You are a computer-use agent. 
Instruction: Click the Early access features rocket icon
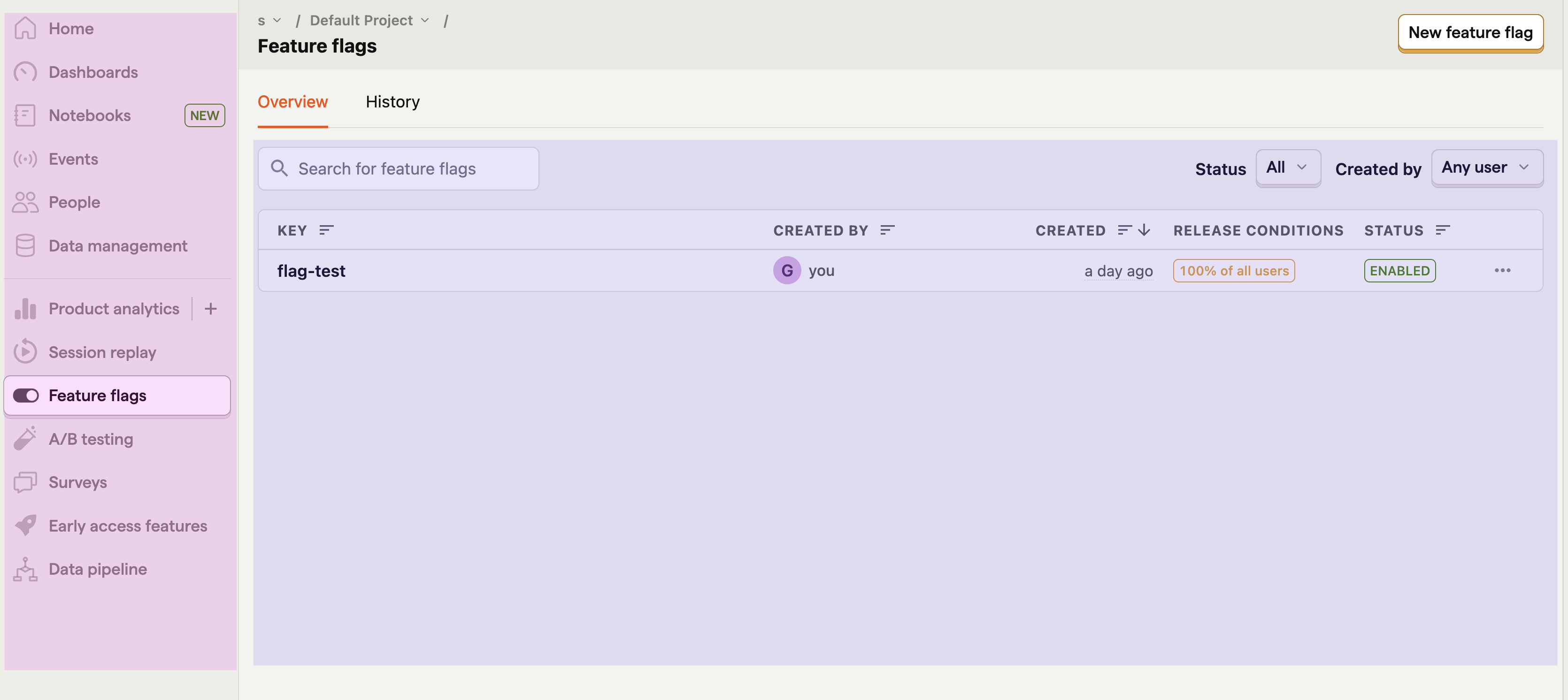coord(25,525)
